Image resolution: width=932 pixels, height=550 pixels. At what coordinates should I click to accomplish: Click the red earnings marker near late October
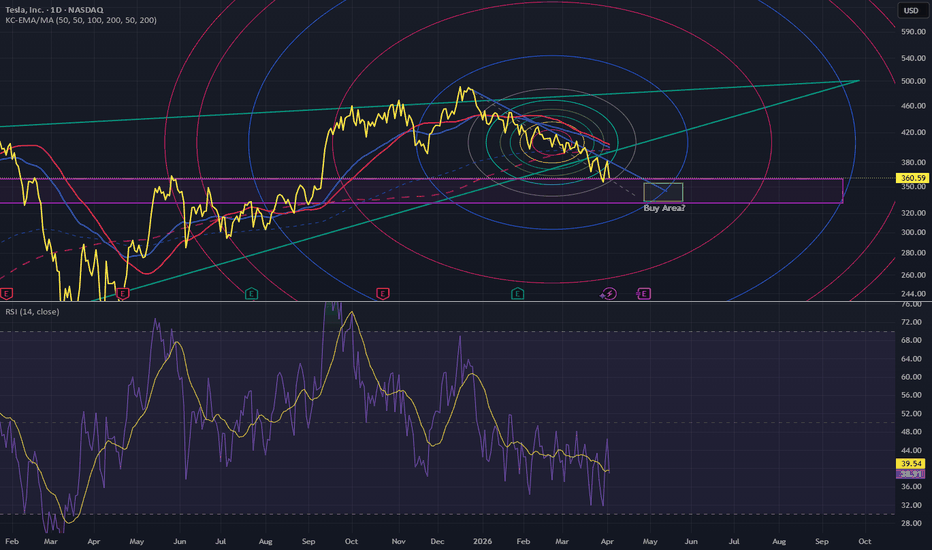point(383,294)
